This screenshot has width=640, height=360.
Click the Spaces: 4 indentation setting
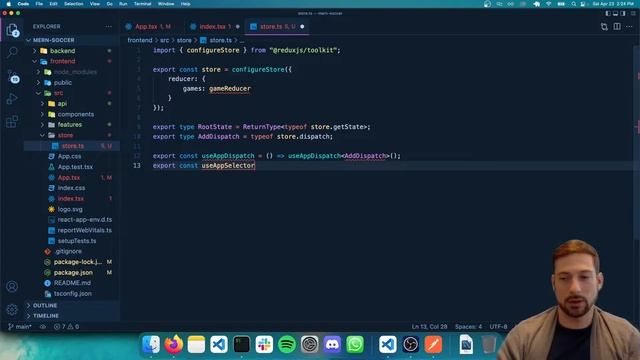click(469, 327)
